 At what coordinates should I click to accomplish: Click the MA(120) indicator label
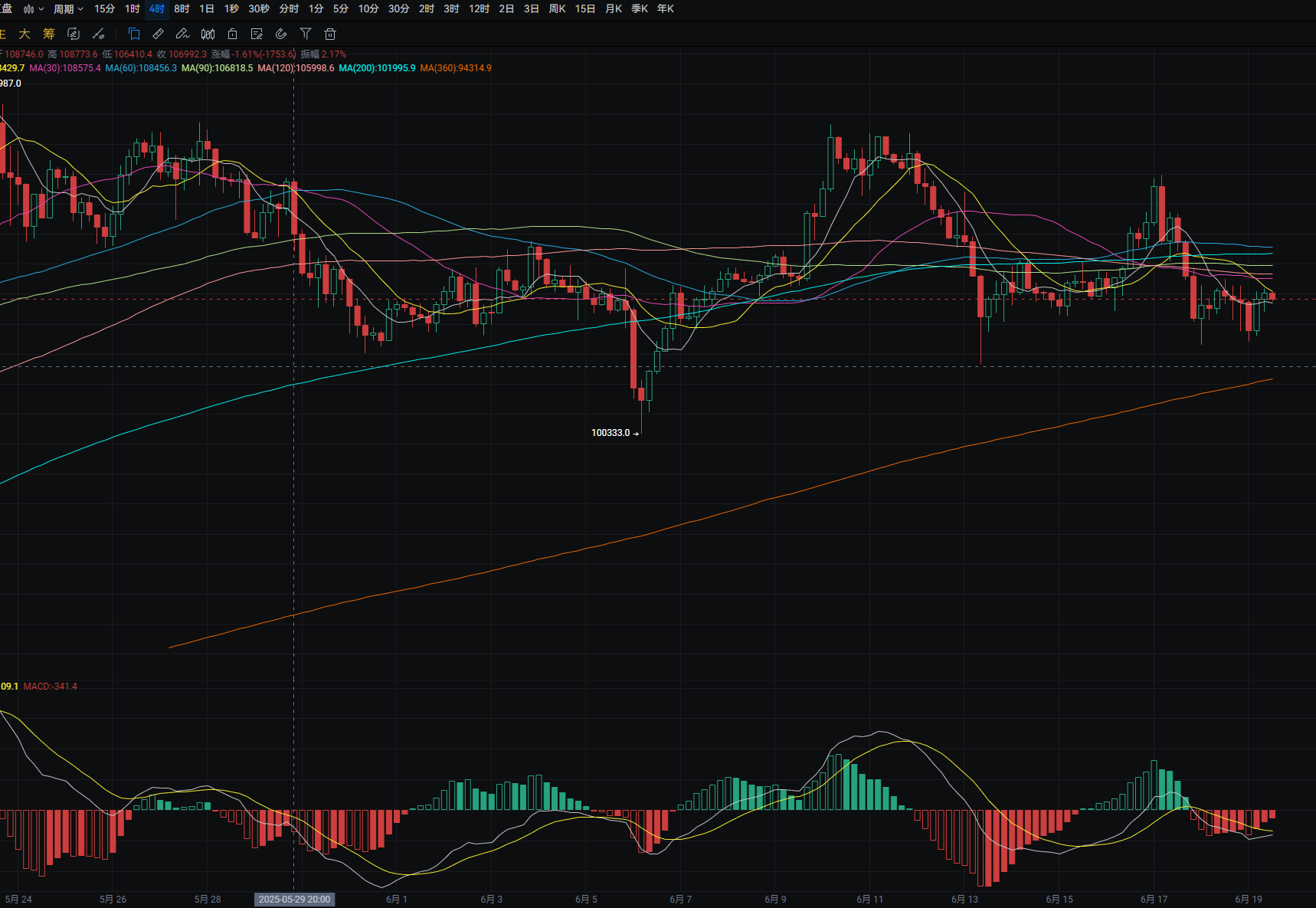pos(296,68)
